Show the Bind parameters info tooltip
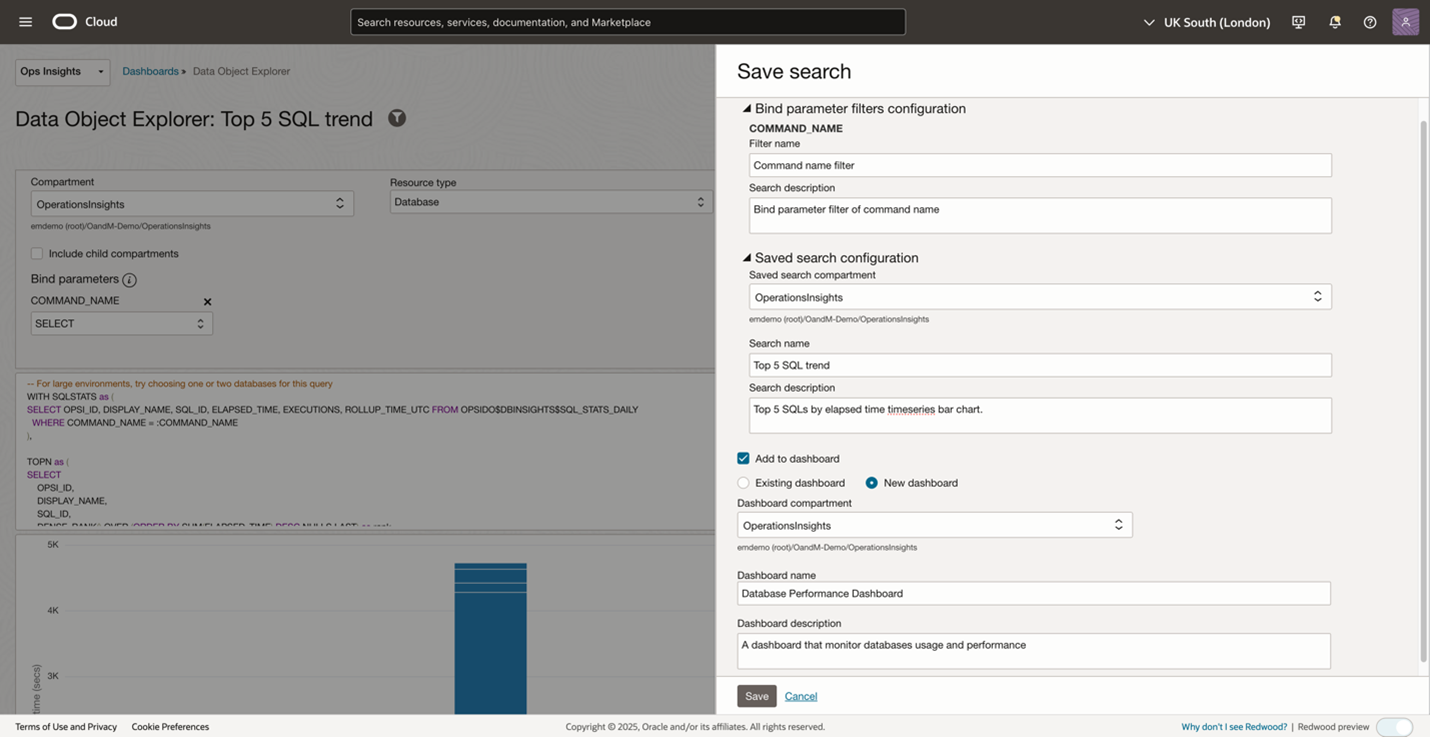Image resolution: width=1430 pixels, height=737 pixels. (130, 280)
